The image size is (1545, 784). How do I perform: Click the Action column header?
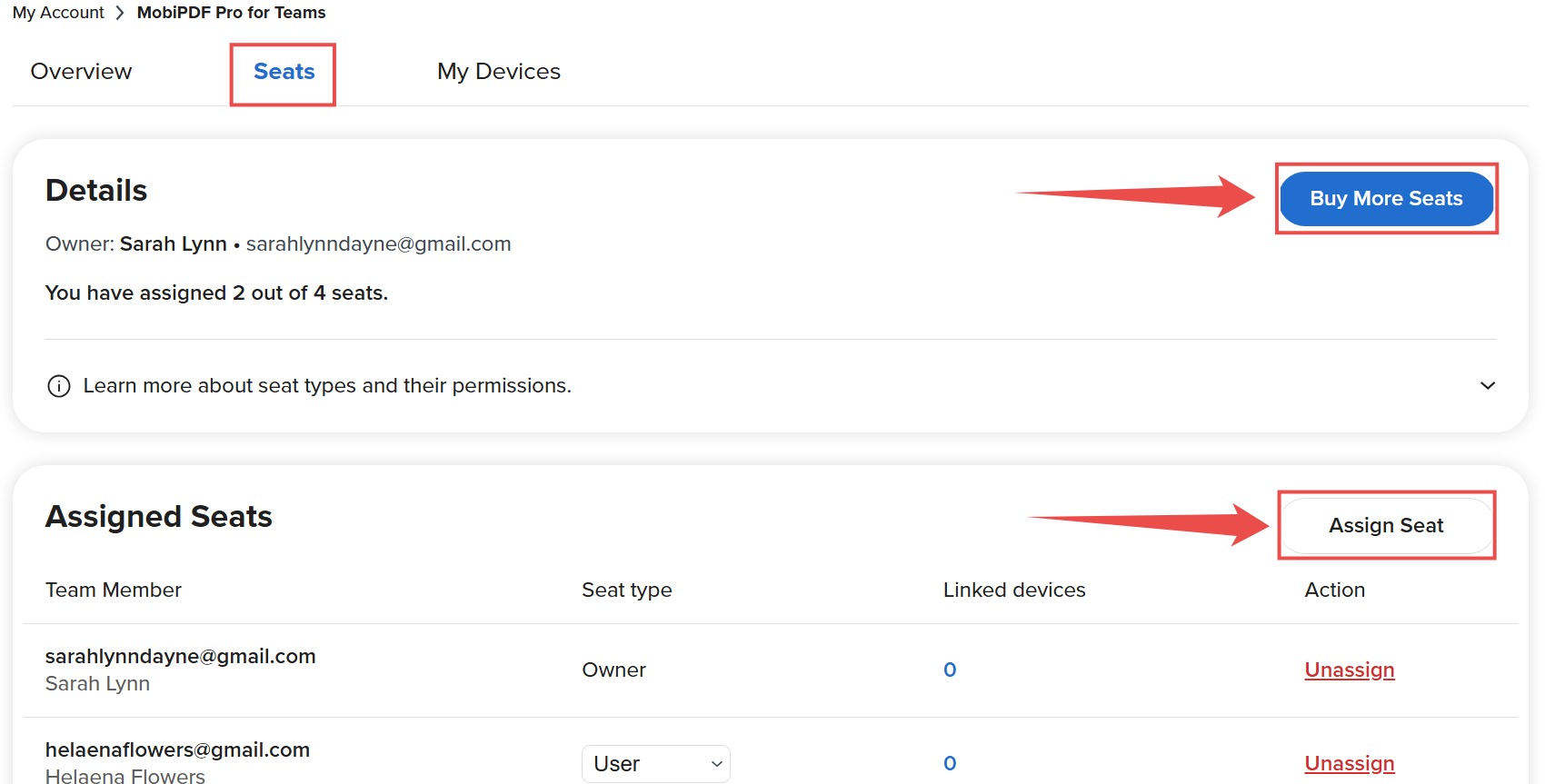[x=1335, y=590]
